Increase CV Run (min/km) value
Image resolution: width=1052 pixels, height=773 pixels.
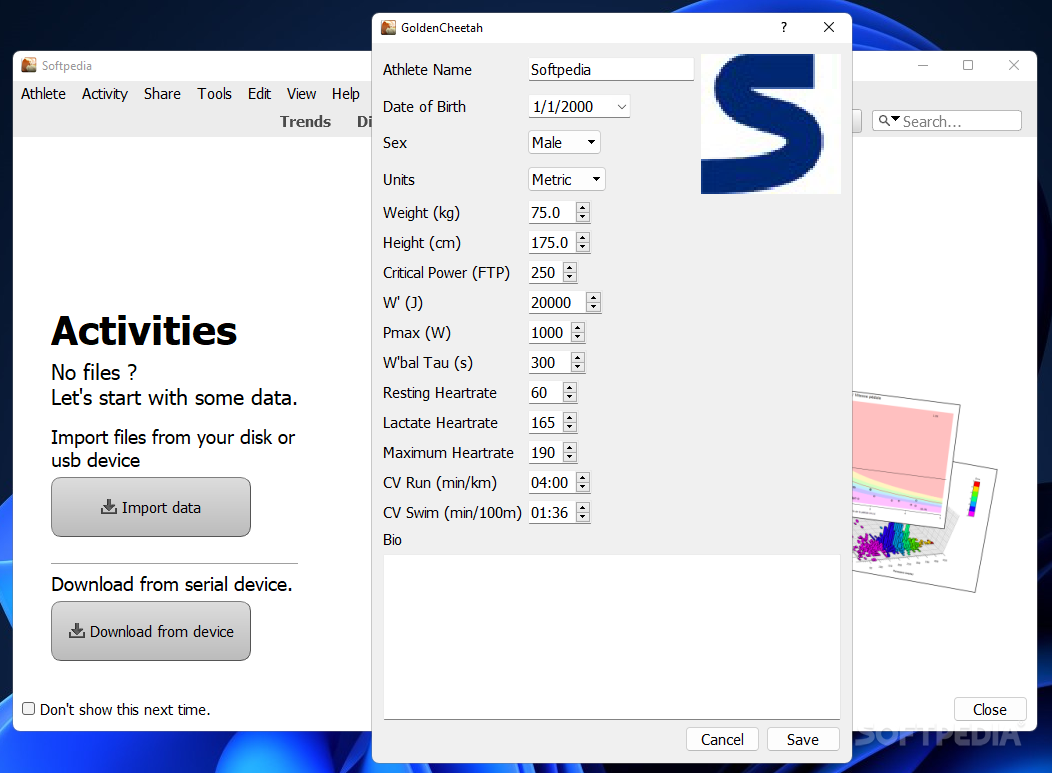tap(583, 477)
